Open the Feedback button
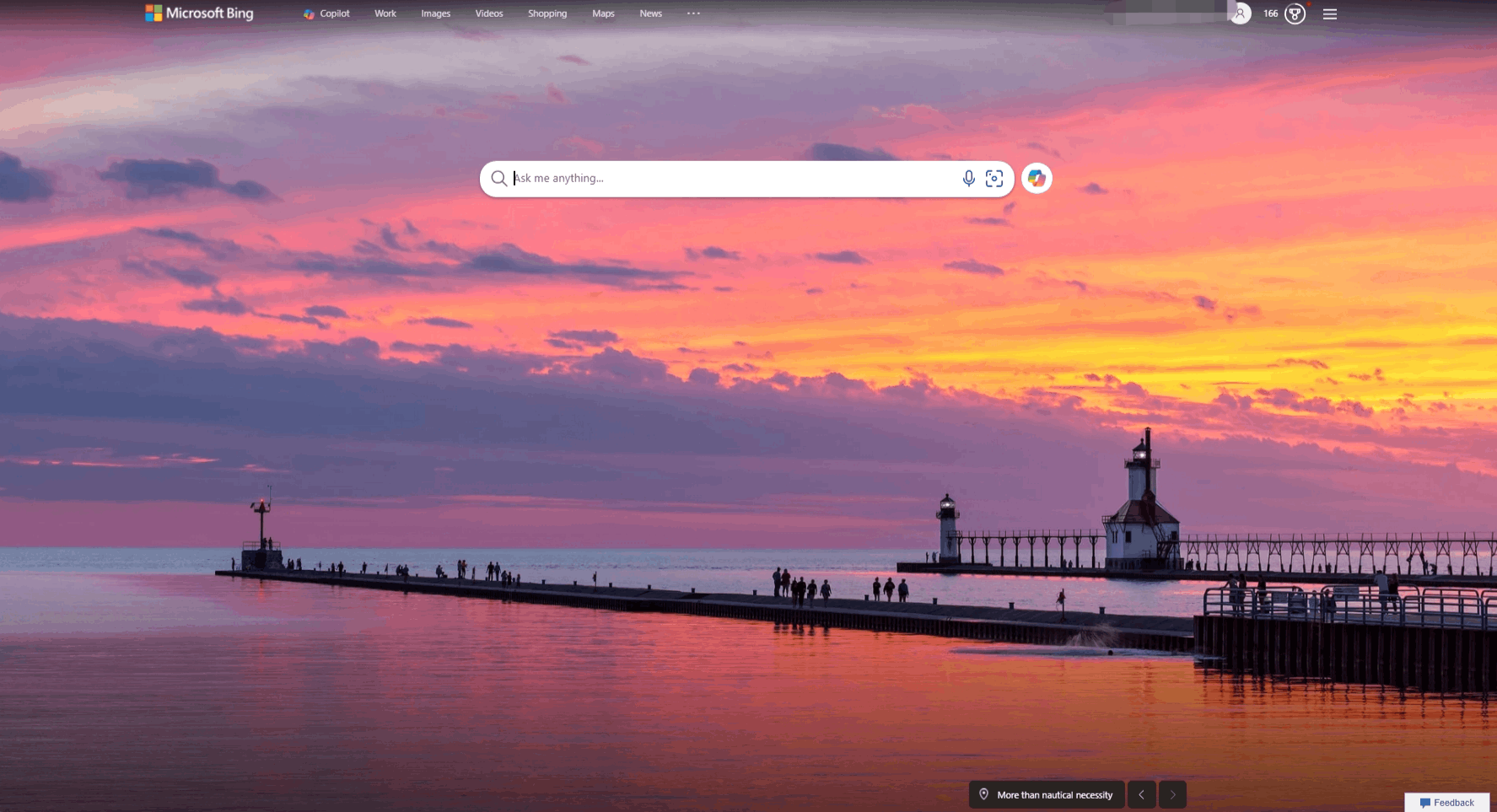The image size is (1497, 812). tap(1447, 803)
